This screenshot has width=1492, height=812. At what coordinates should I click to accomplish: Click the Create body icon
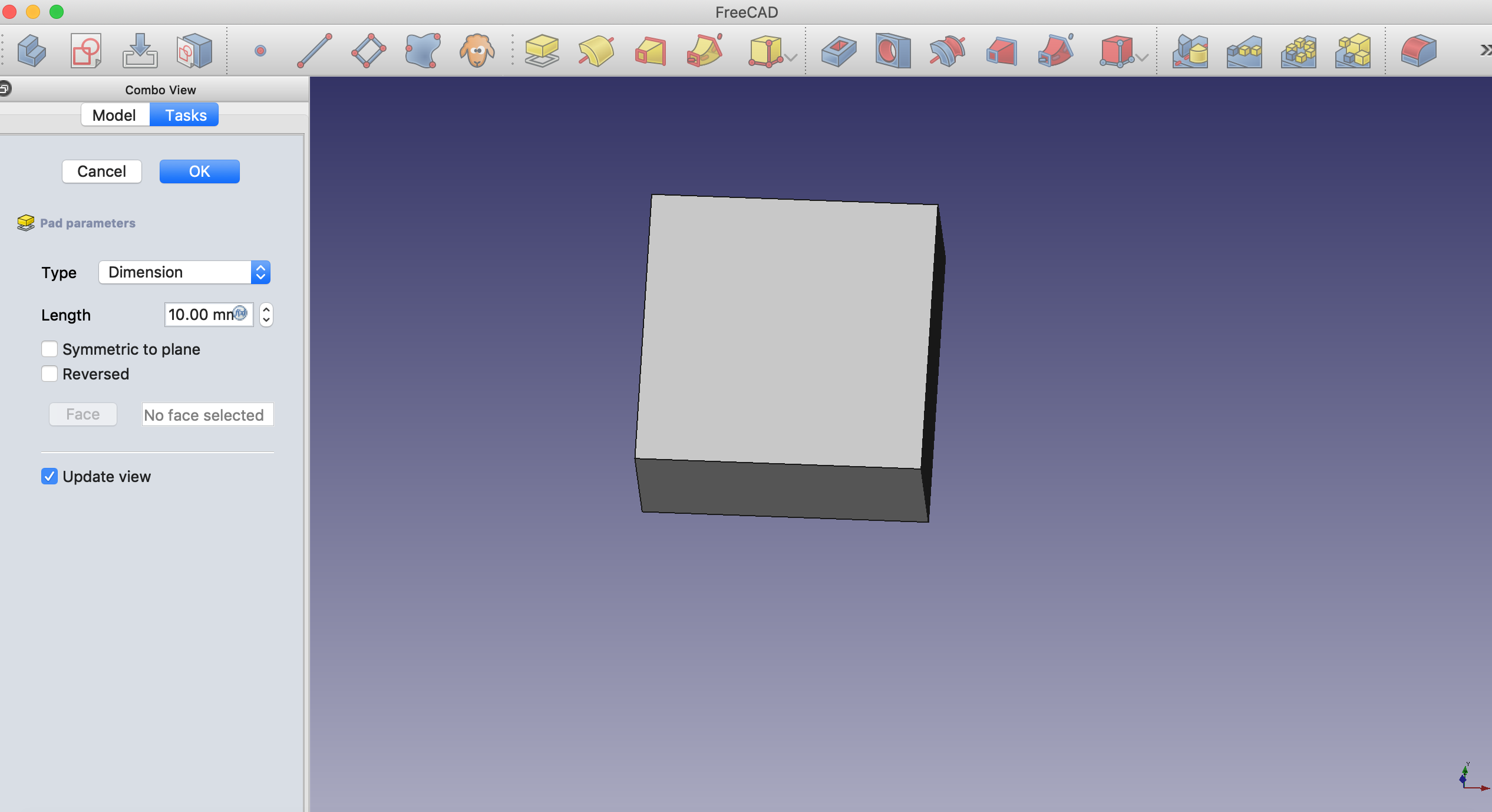pyautogui.click(x=32, y=51)
